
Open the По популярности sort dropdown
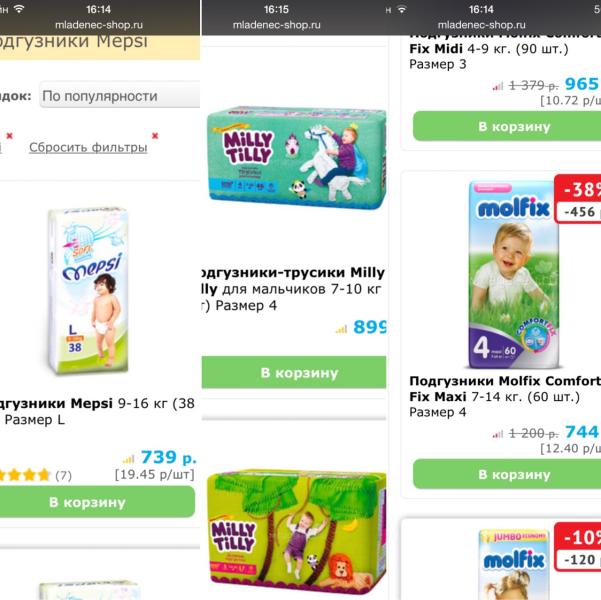click(x=120, y=95)
